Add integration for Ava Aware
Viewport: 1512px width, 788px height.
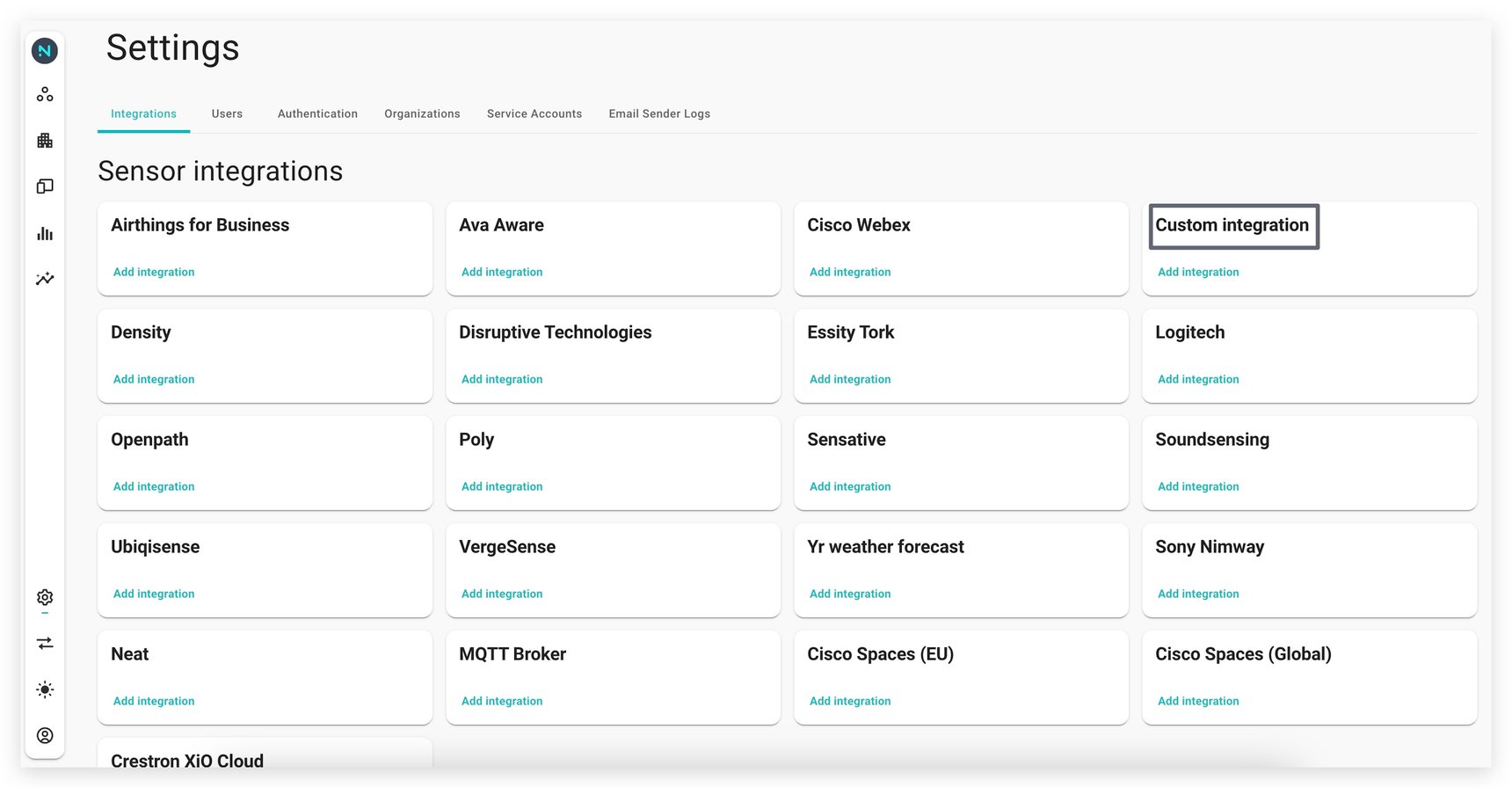click(x=502, y=272)
